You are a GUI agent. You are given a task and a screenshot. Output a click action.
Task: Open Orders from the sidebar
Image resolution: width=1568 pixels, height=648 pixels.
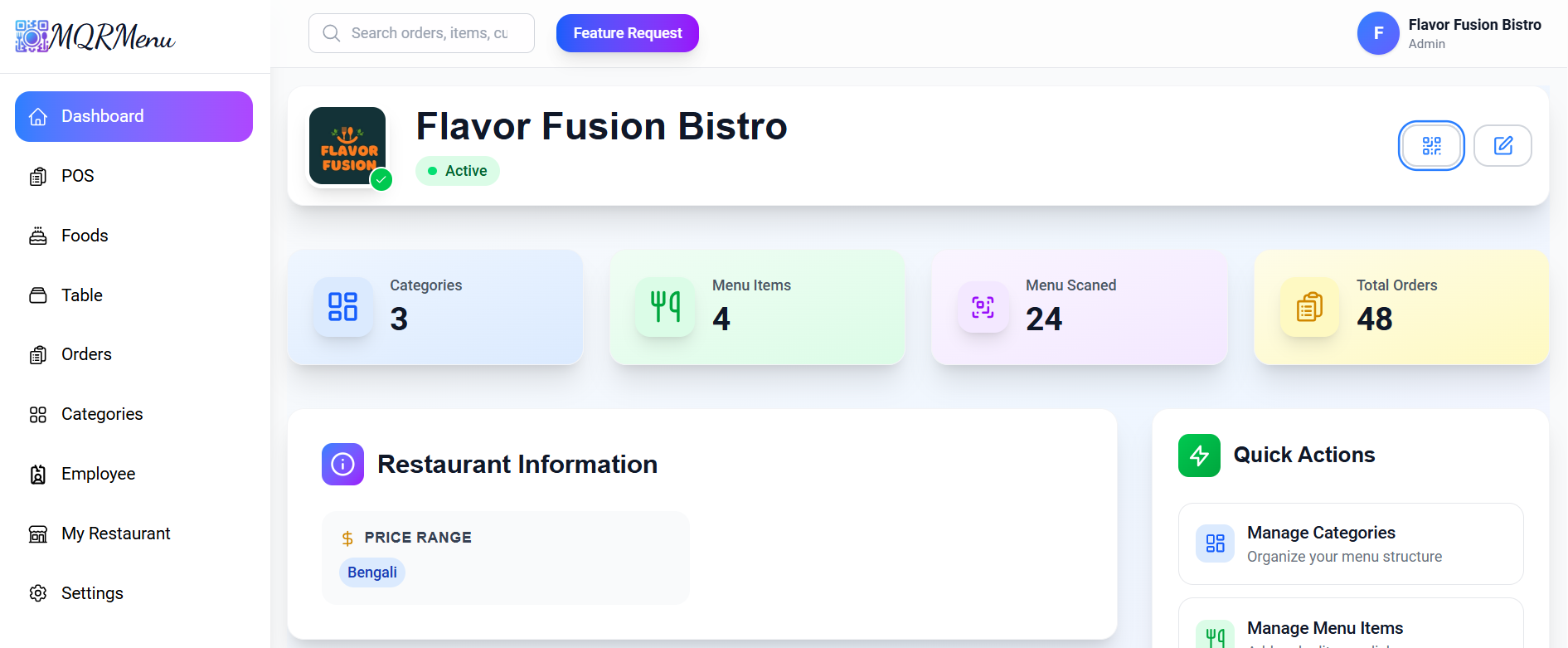[85, 354]
